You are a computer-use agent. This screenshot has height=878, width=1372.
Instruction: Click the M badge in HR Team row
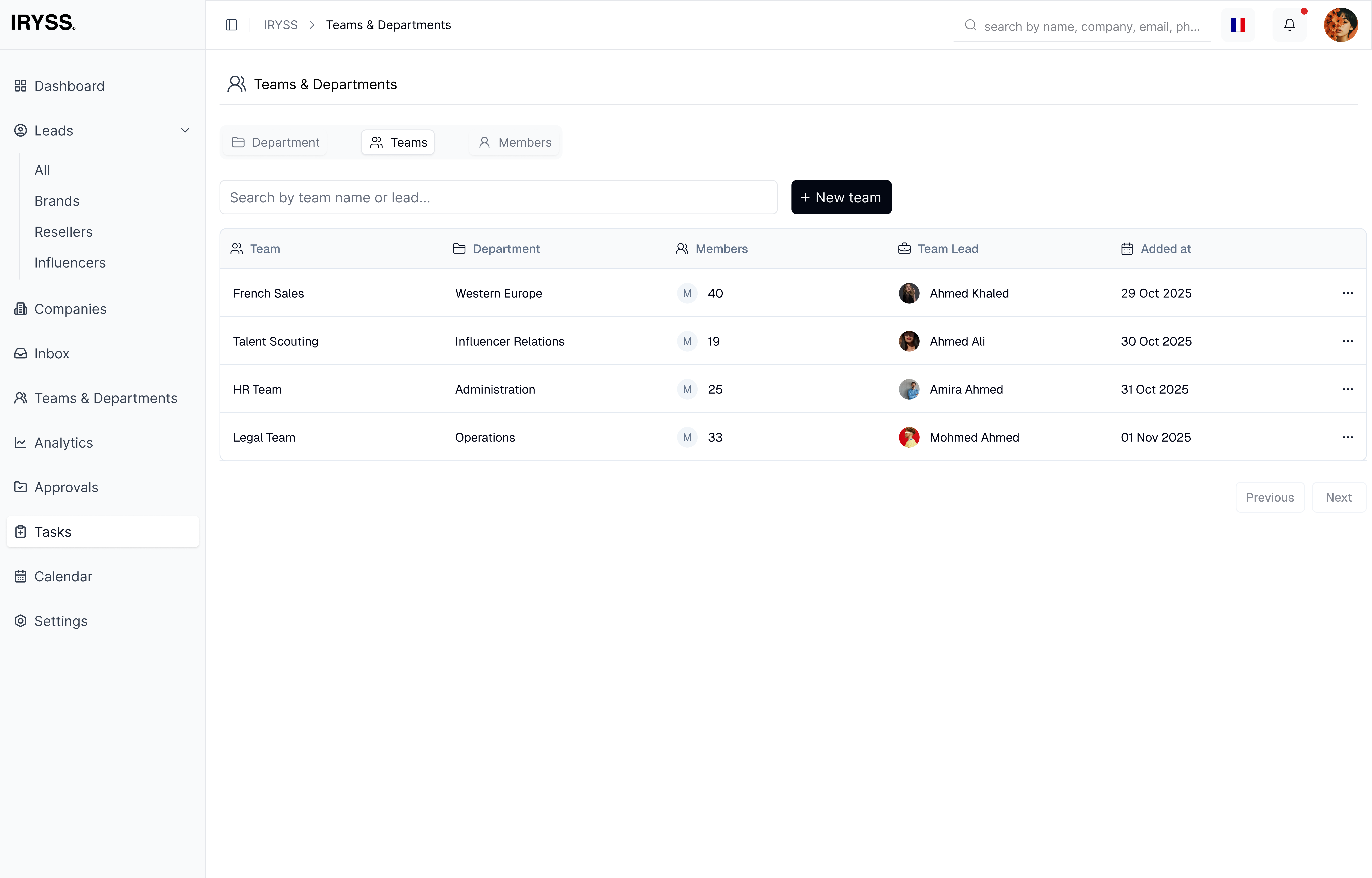688,389
